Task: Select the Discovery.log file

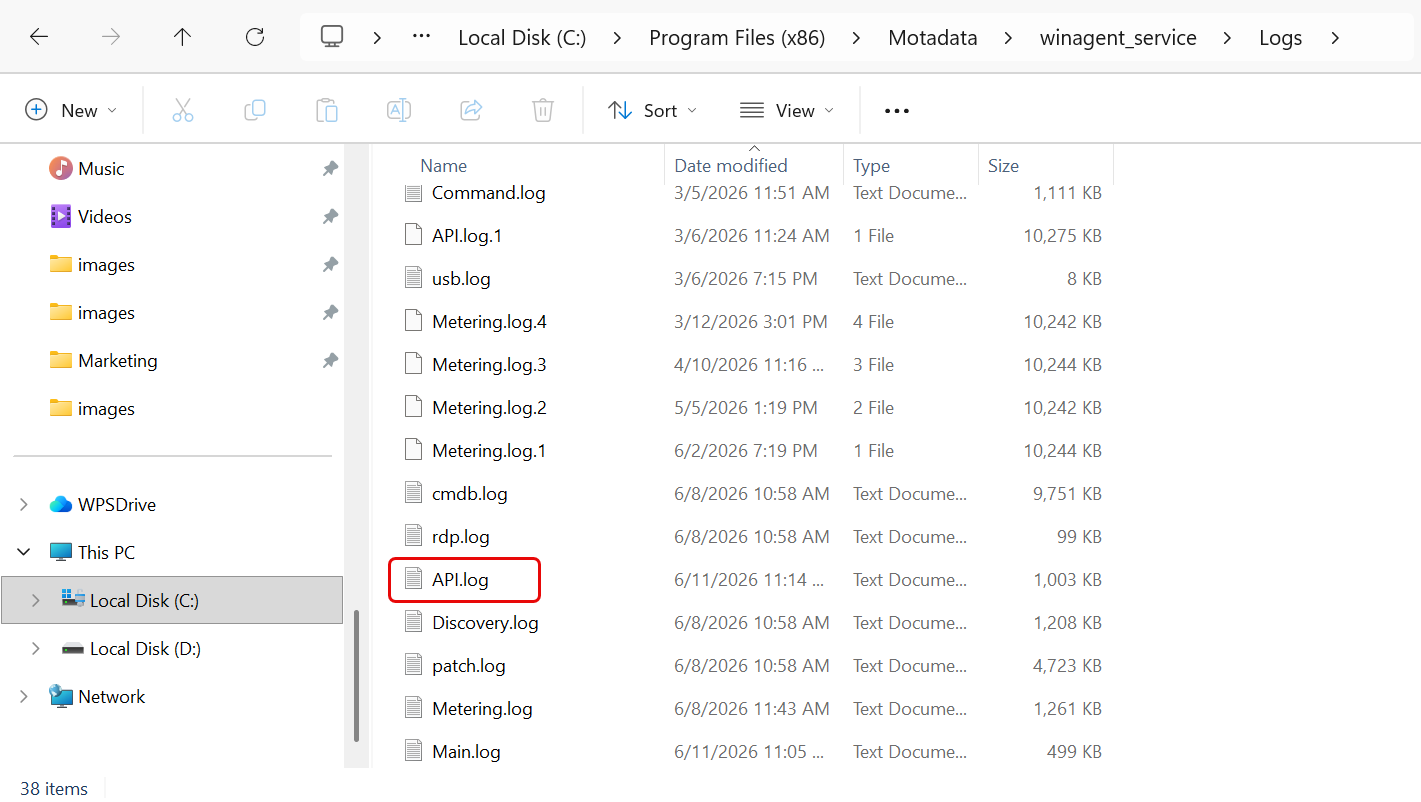Action: 485,623
